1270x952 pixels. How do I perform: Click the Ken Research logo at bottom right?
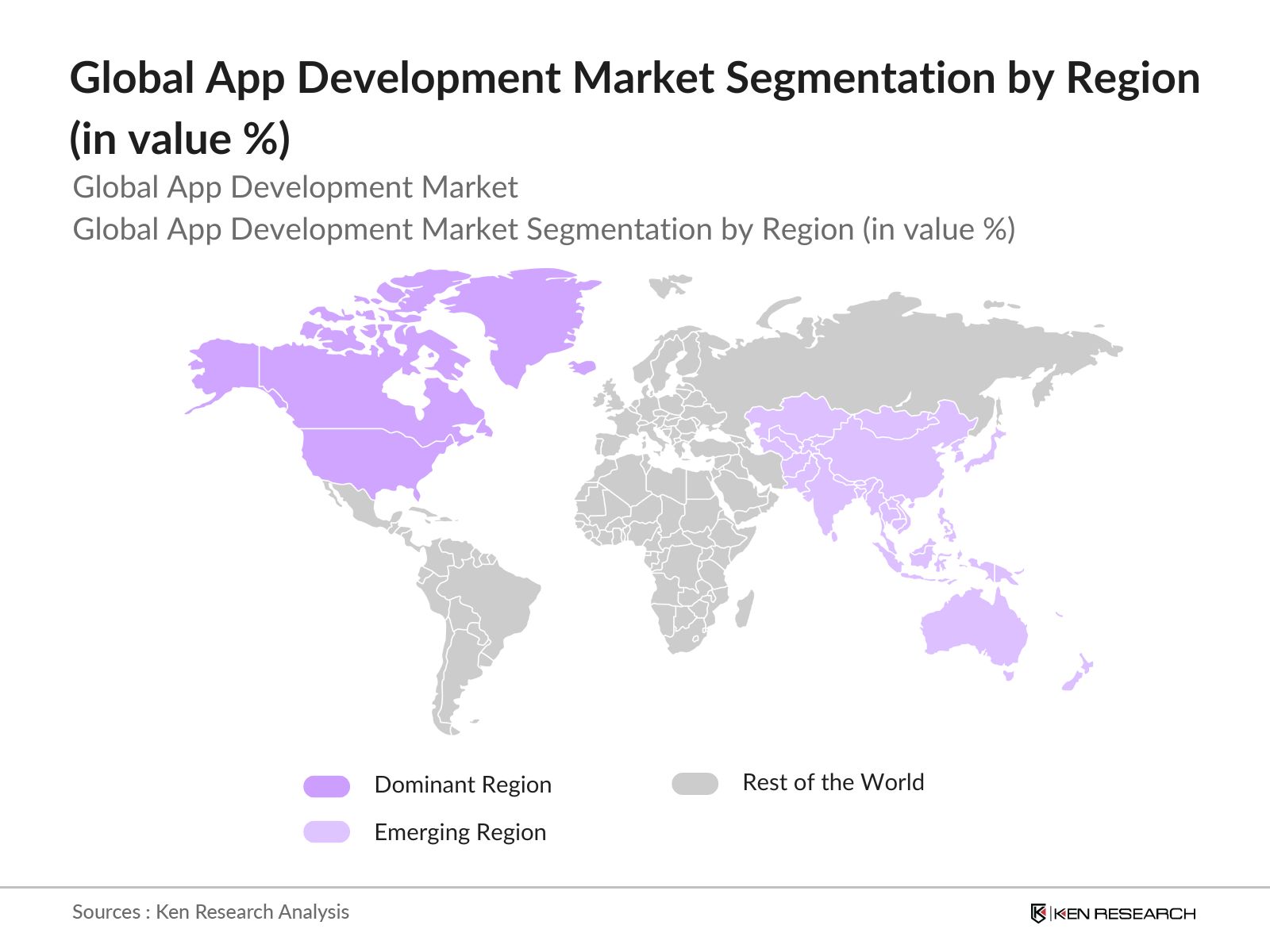[x=1111, y=912]
